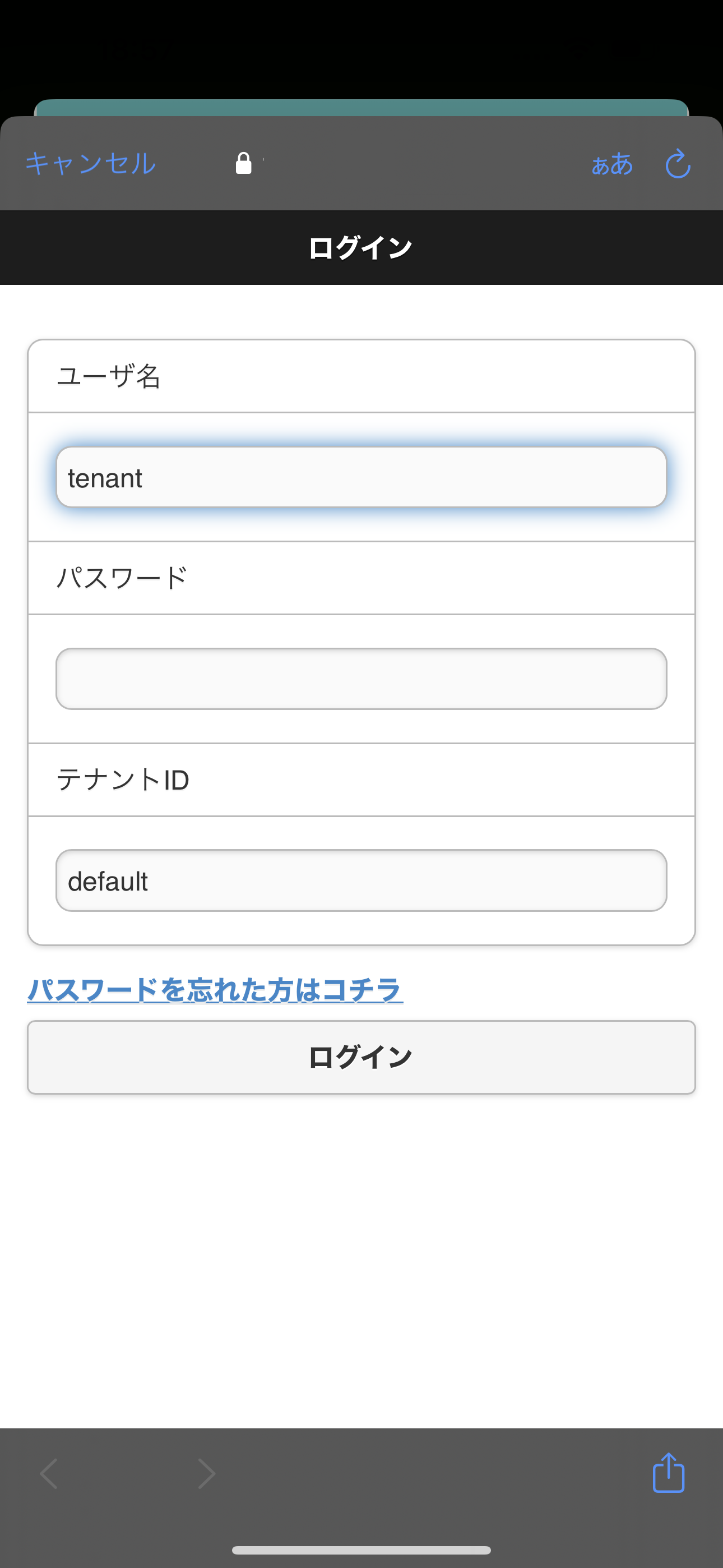This screenshot has width=723, height=1568.
Task: Focus the empty password input field
Action: pyautogui.click(x=361, y=679)
